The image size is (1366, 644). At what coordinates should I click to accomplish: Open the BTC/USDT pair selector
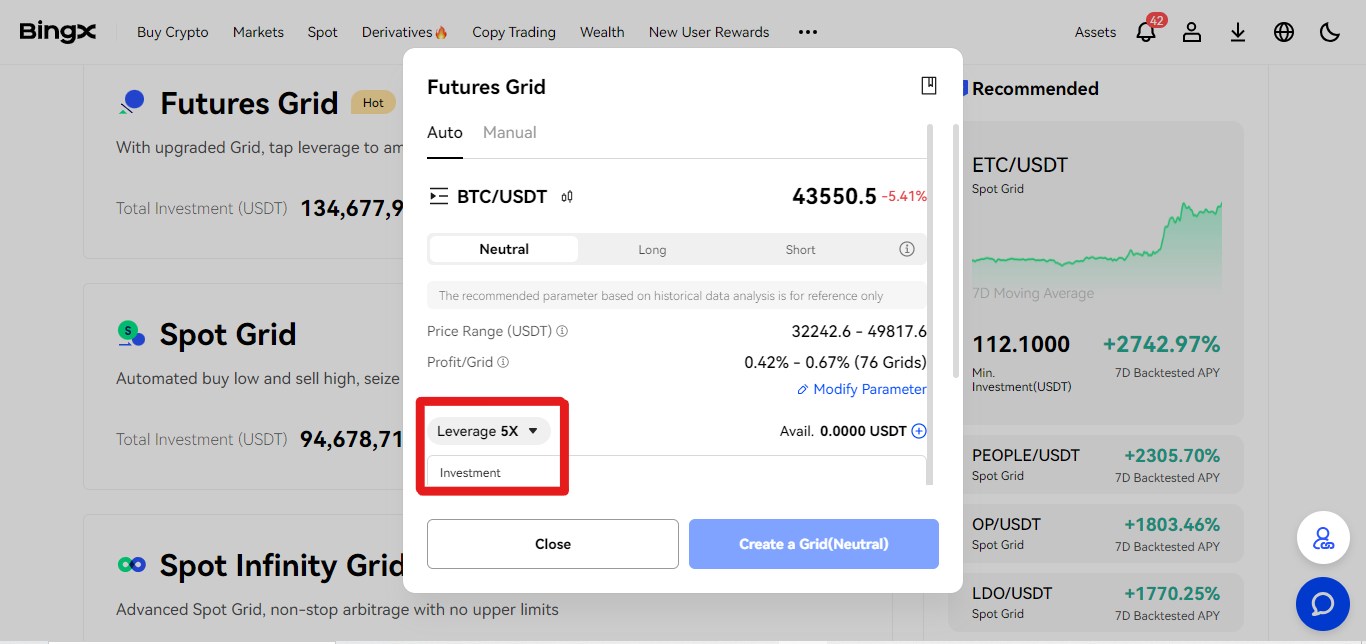coord(502,196)
